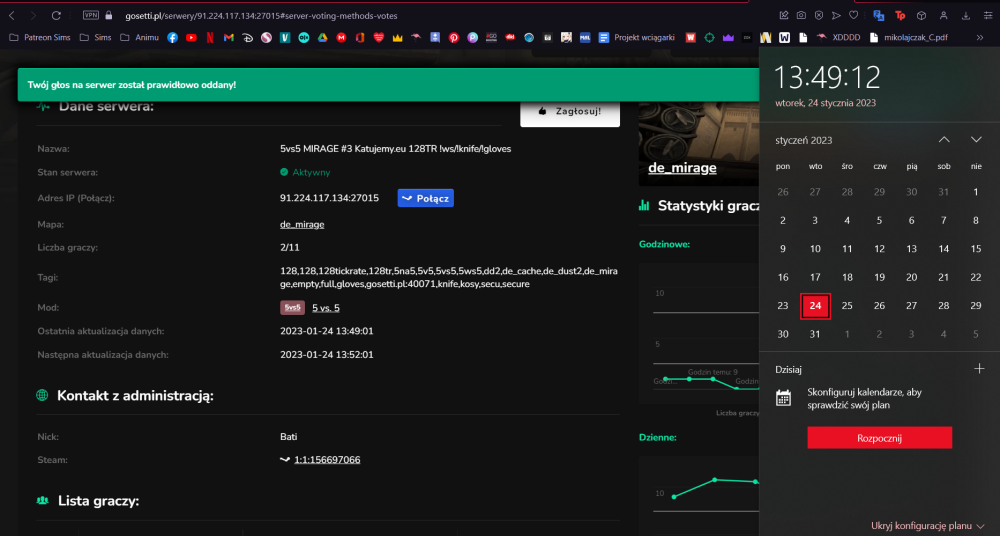
Task: Open the Patreon Sims bookmarks folder
Action: tap(40, 38)
